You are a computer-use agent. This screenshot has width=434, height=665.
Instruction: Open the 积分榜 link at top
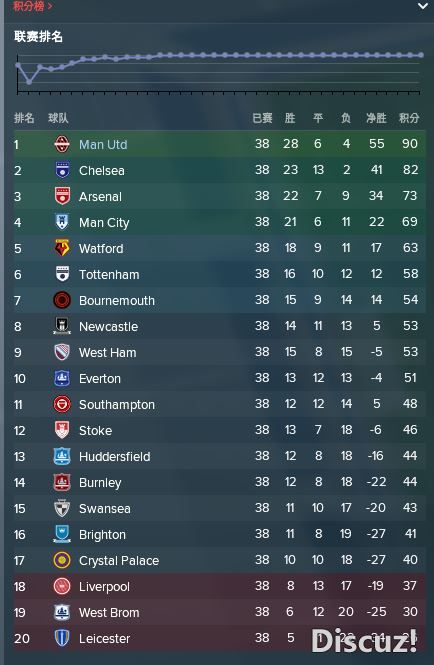click(x=33, y=6)
